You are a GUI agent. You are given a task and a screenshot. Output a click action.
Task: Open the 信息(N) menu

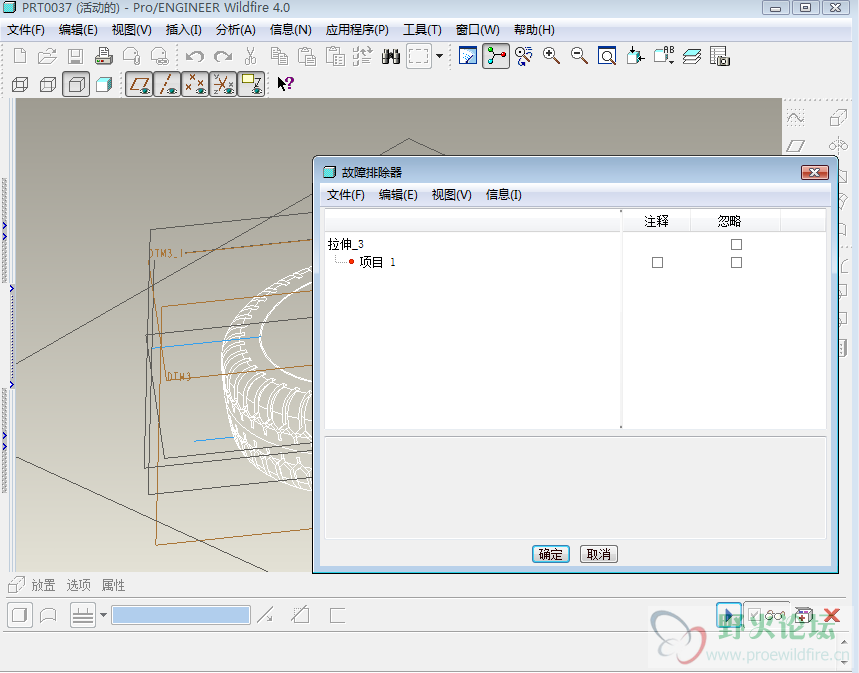(x=291, y=30)
